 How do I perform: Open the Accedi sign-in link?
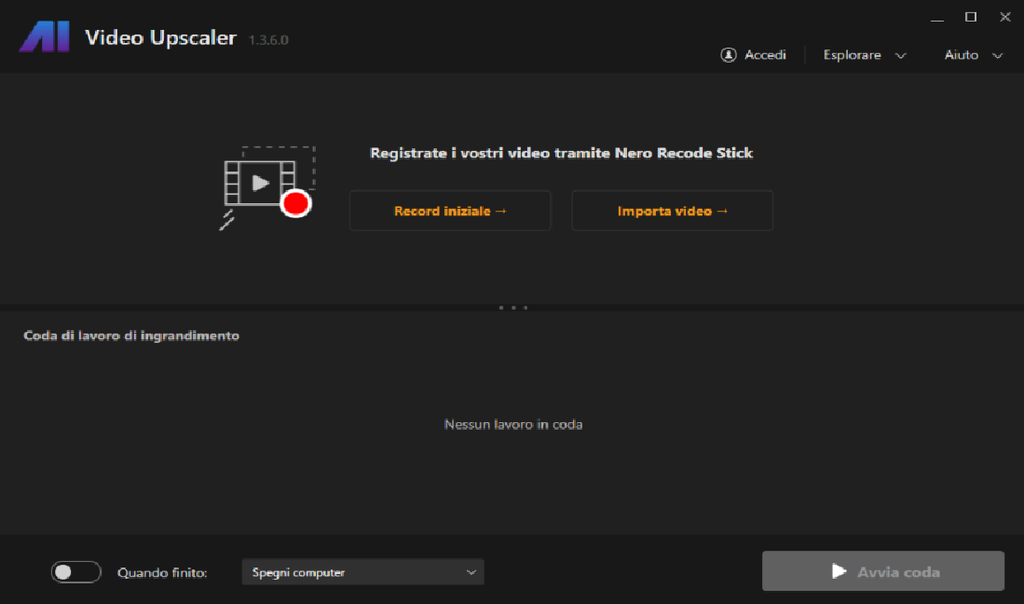(765, 55)
